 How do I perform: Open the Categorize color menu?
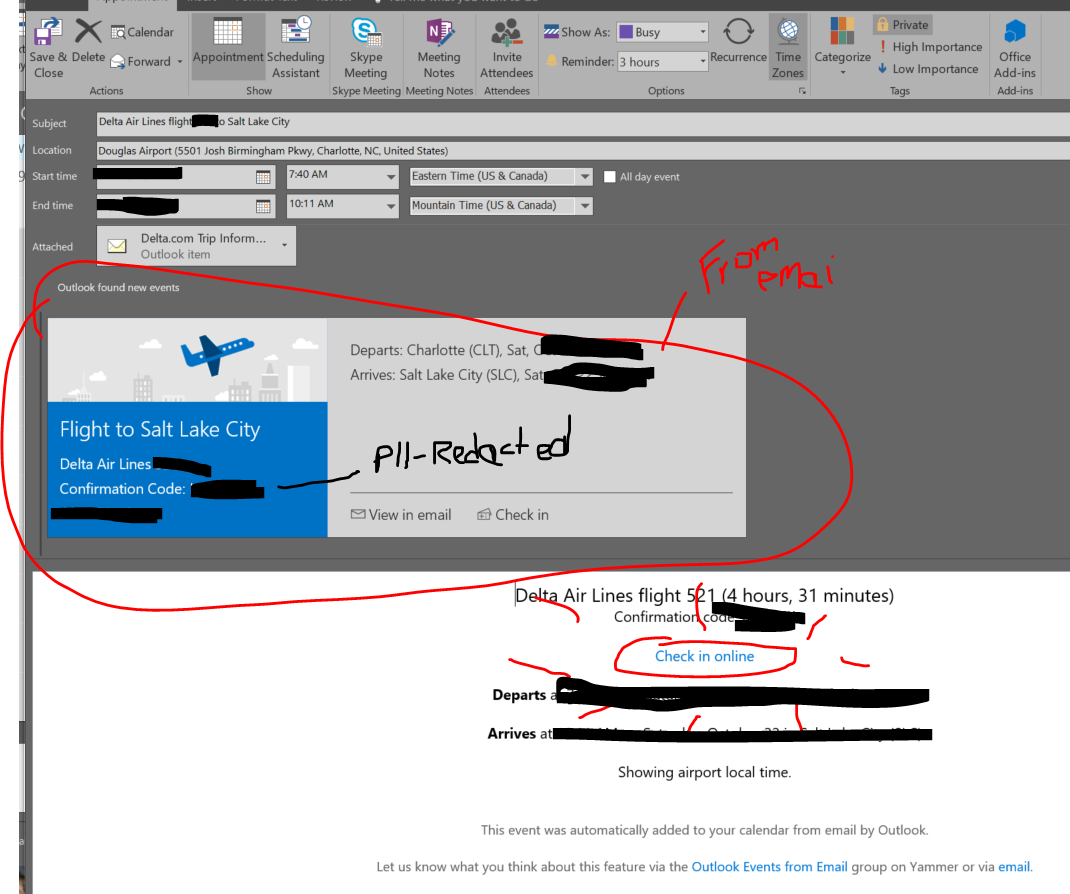[x=843, y=46]
